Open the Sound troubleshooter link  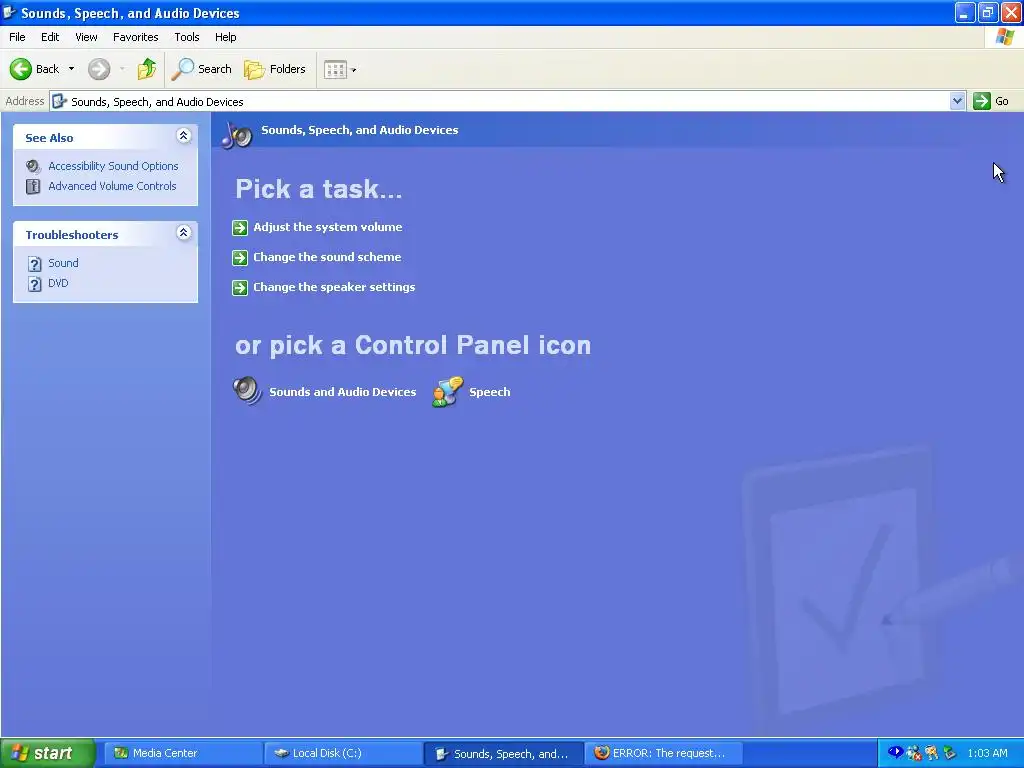pyautogui.click(x=63, y=263)
